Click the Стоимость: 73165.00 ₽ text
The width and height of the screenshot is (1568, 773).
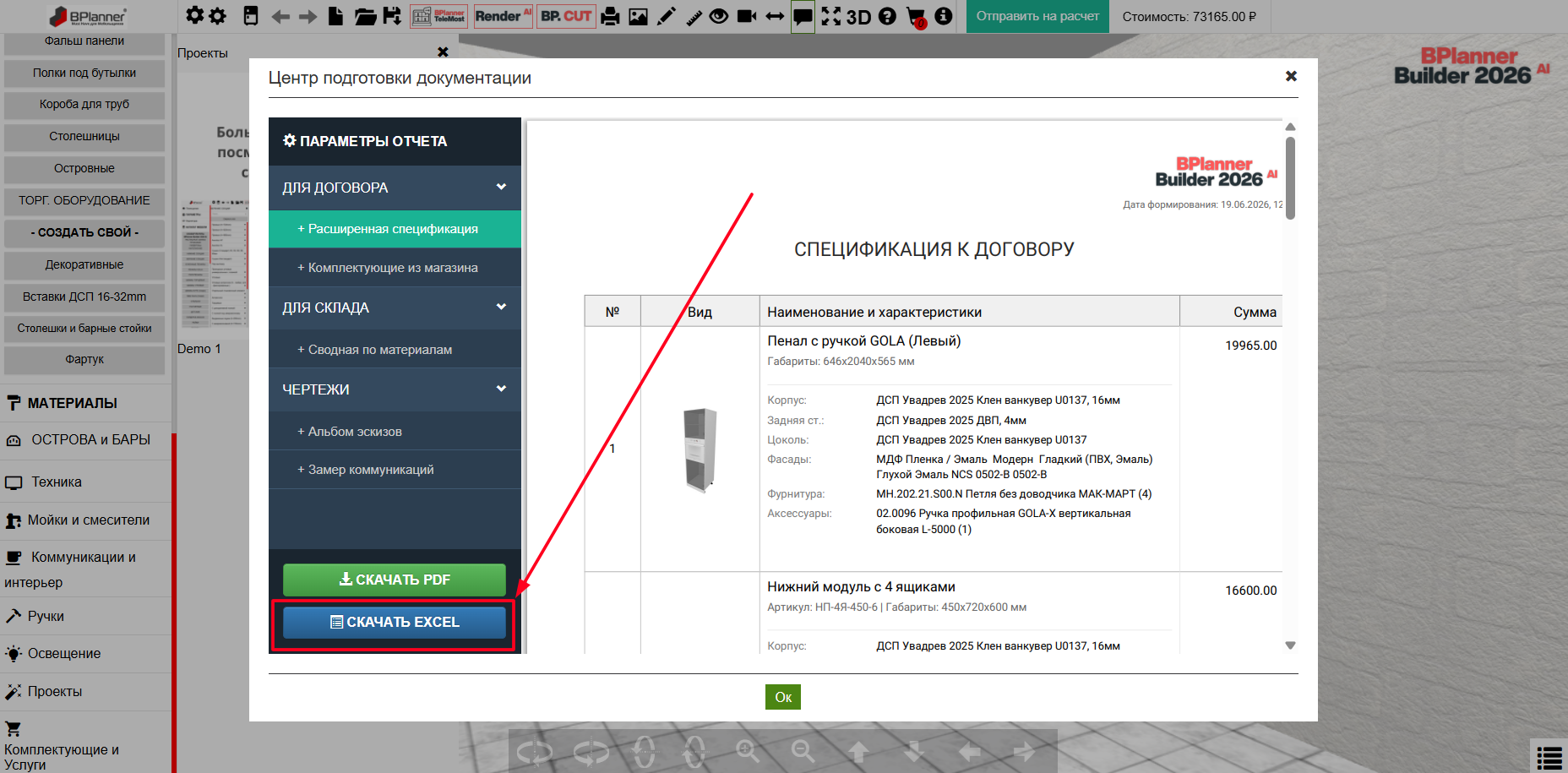(x=1190, y=16)
